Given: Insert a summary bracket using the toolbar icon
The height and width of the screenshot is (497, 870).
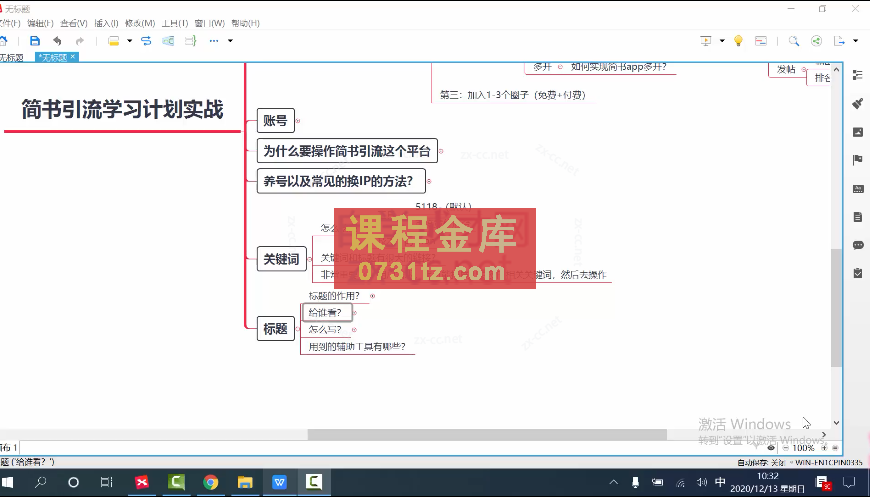Looking at the screenshot, I should pyautogui.click(x=191, y=40).
